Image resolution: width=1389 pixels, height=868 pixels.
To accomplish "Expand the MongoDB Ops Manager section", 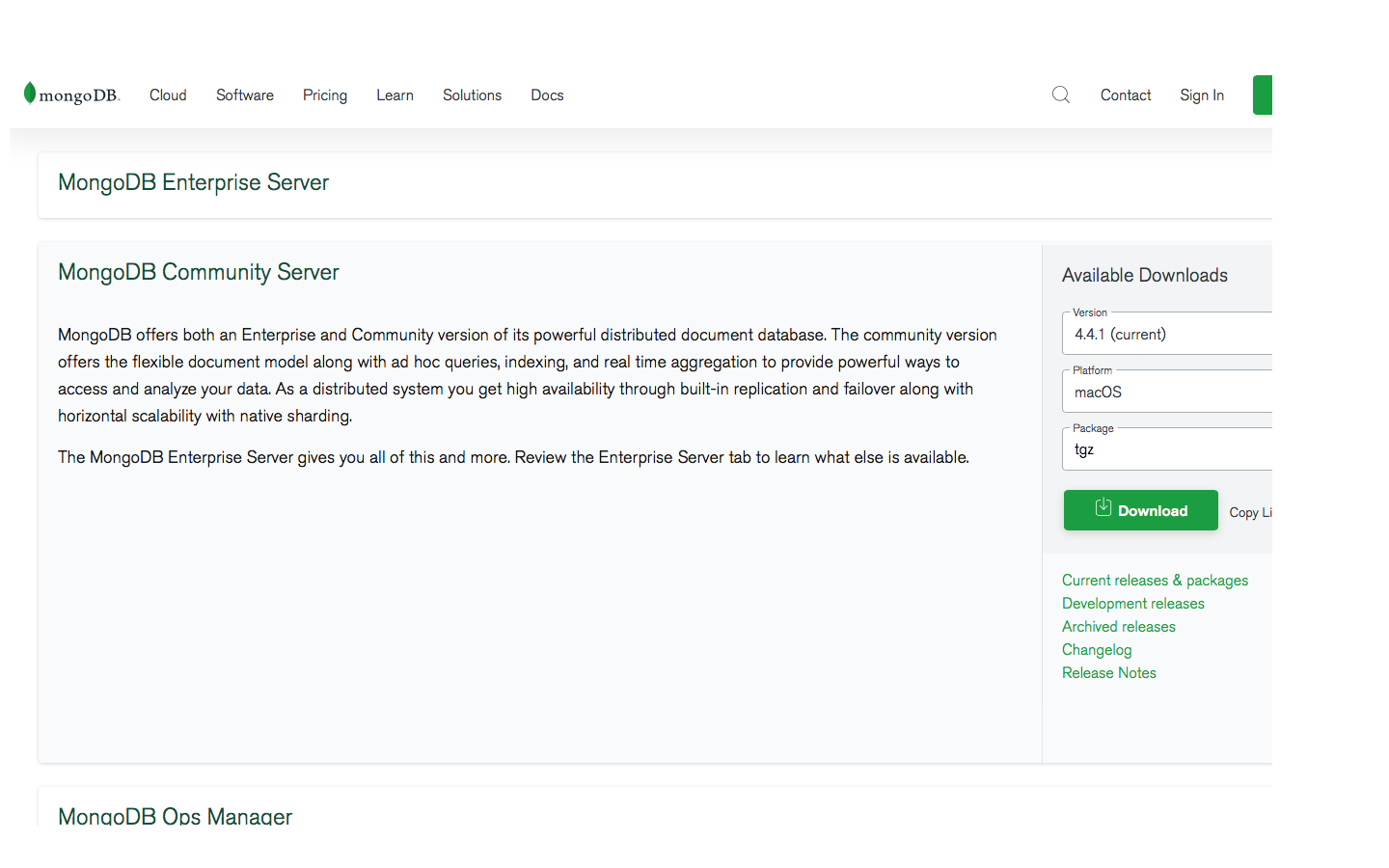I will (x=175, y=816).
